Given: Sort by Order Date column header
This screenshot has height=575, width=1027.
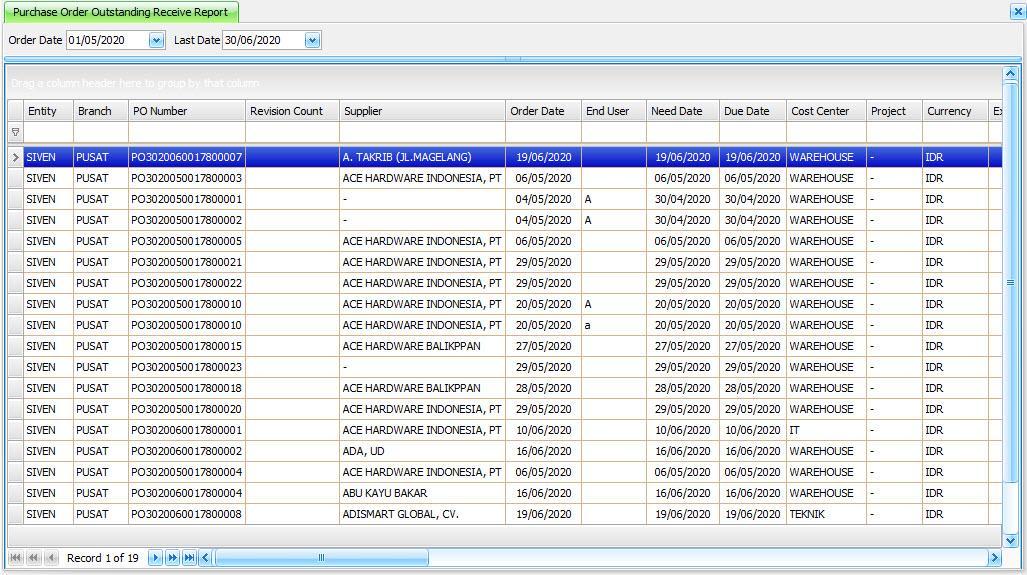Looking at the screenshot, I should point(544,111).
